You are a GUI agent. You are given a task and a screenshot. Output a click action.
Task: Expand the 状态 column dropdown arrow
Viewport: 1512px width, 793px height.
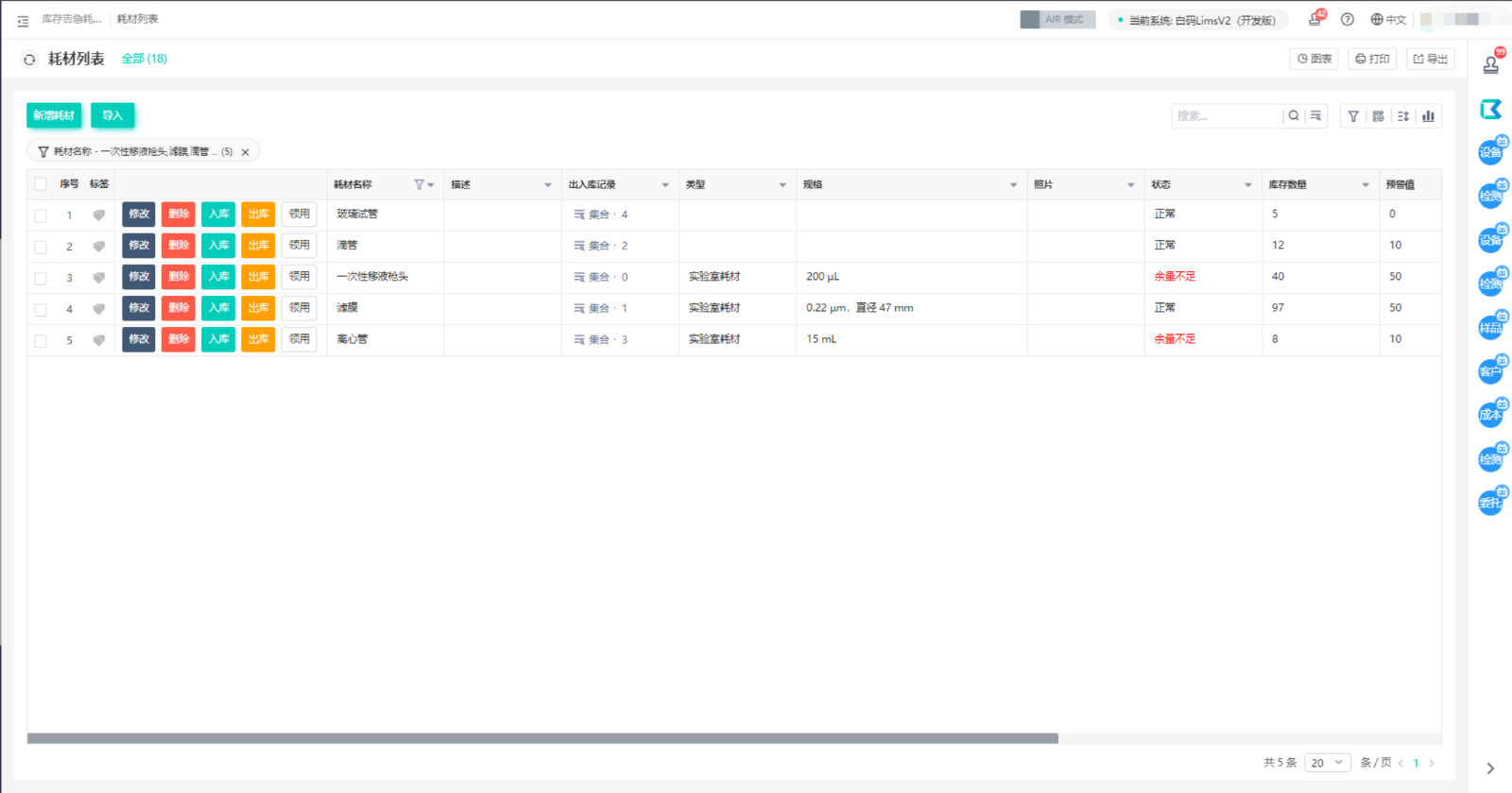1247,185
